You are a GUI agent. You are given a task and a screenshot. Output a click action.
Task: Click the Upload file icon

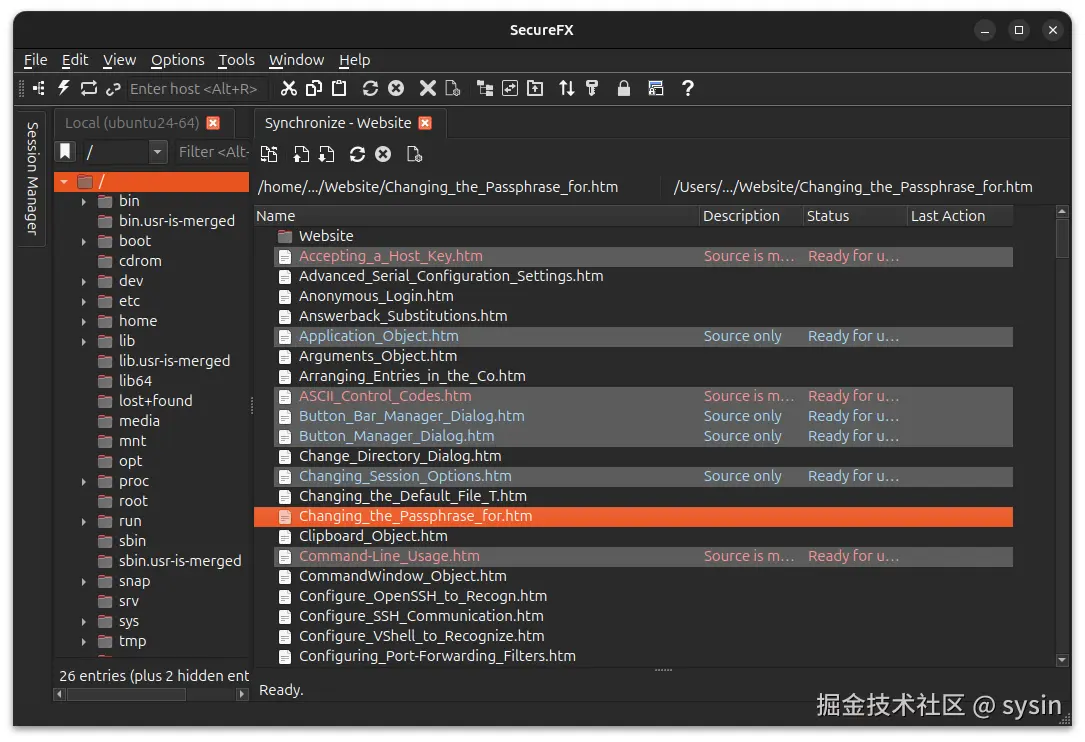tap(301, 154)
